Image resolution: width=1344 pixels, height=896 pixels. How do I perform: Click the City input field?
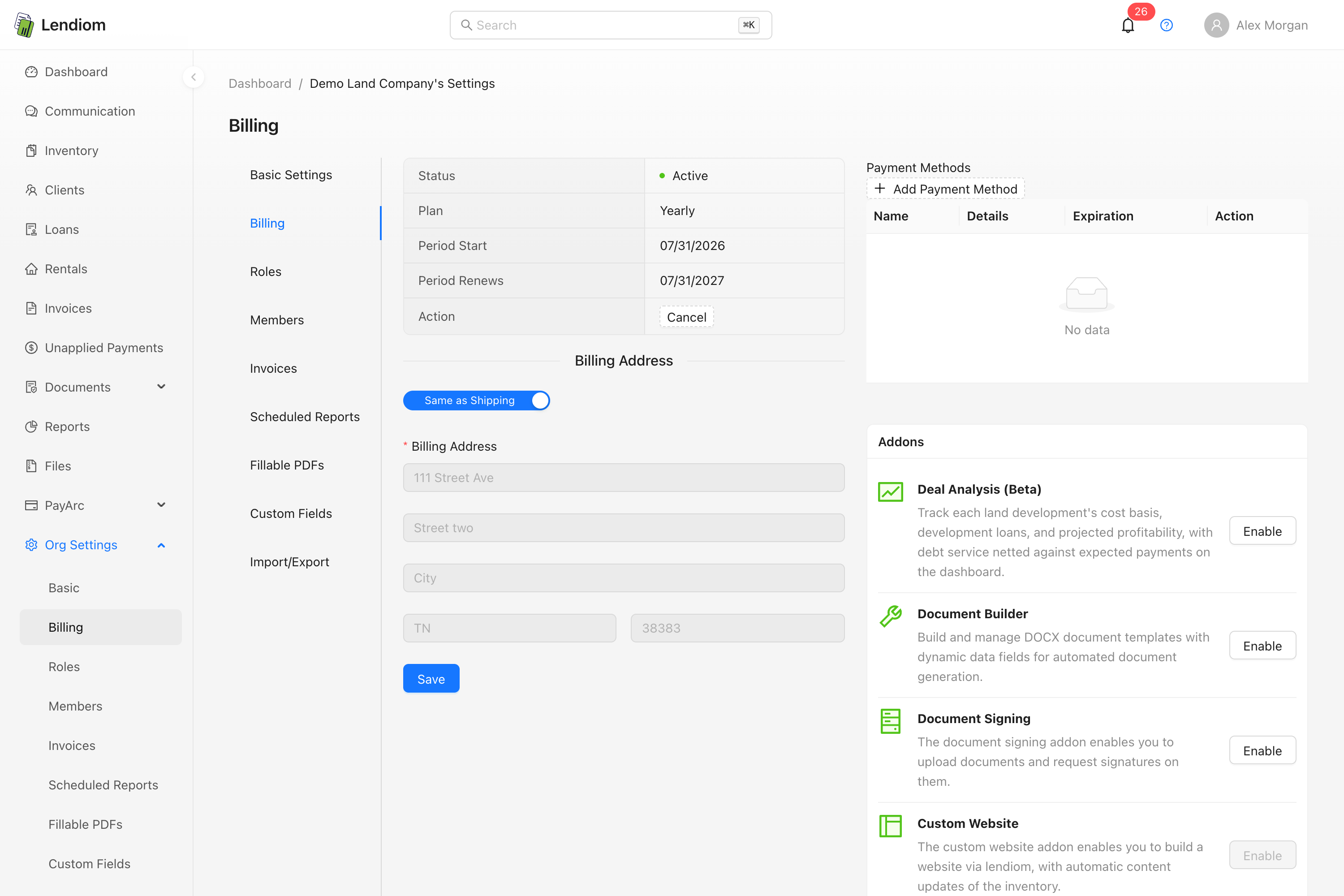click(624, 578)
